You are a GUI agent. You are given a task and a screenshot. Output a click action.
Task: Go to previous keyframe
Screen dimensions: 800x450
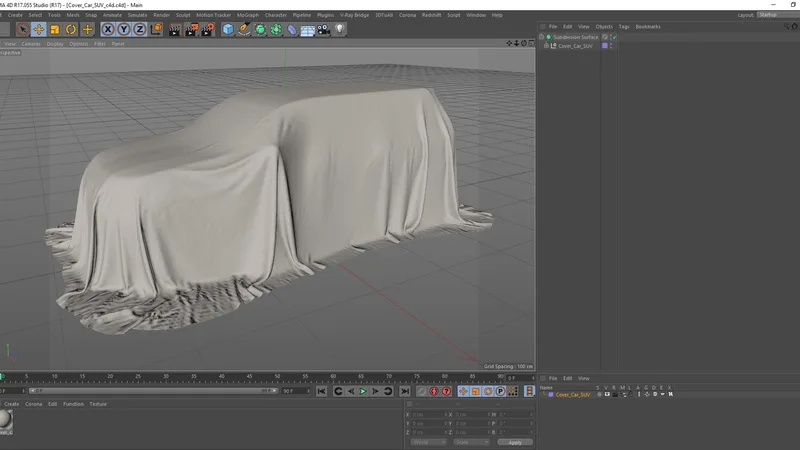coord(338,391)
